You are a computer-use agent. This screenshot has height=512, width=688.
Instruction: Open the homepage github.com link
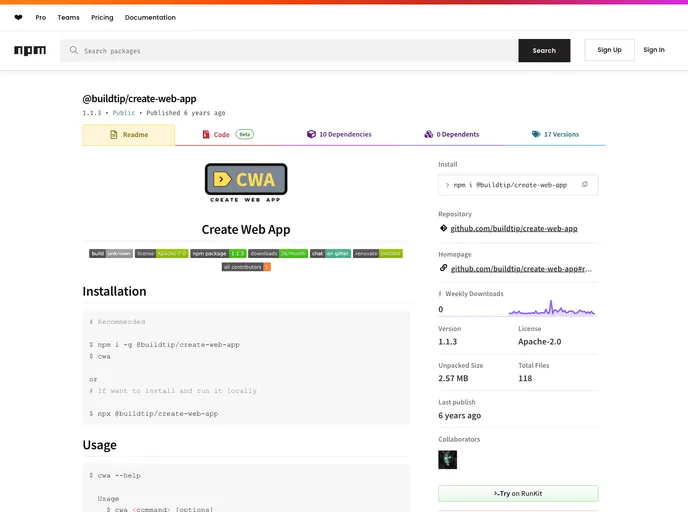coord(521,269)
